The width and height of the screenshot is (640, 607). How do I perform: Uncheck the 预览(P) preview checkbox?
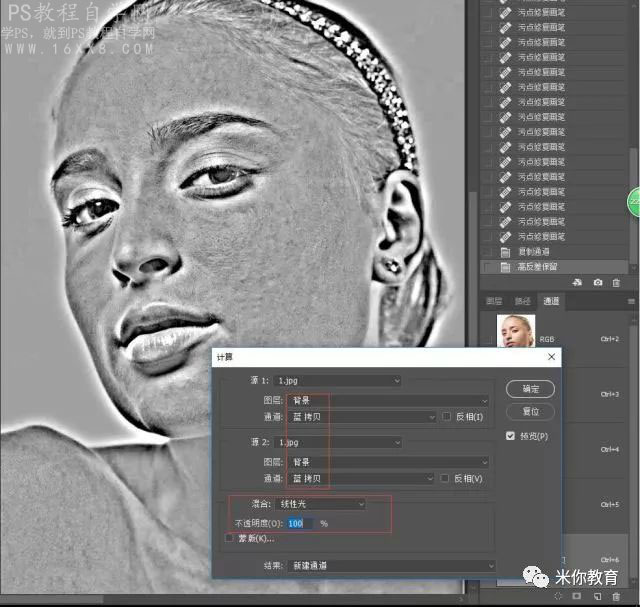click(x=510, y=436)
